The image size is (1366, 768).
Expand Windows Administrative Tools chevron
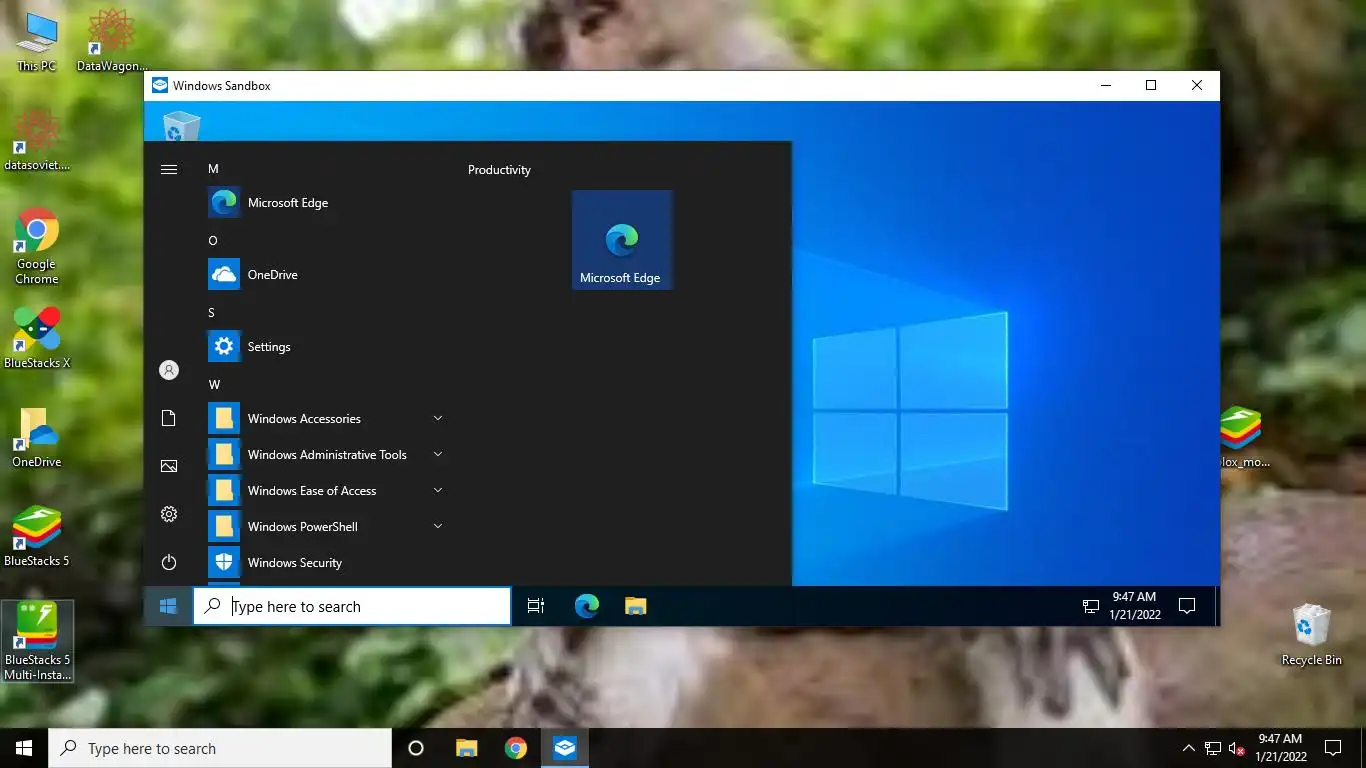click(x=438, y=454)
